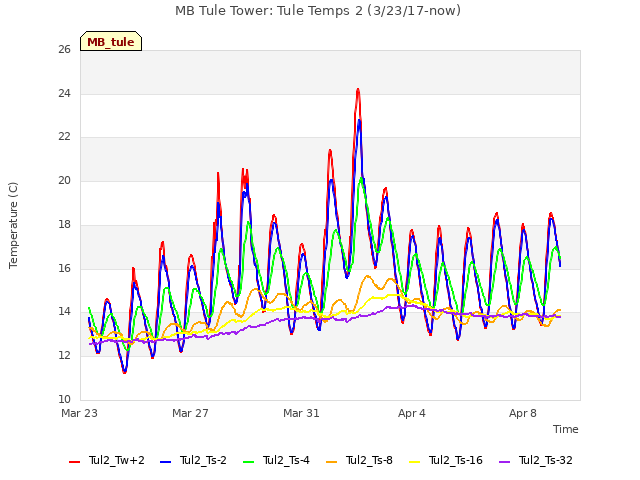Click the blue Tul2_Ts-2 legend swatch
Viewport: 640px width, 480px height.
tap(165, 462)
